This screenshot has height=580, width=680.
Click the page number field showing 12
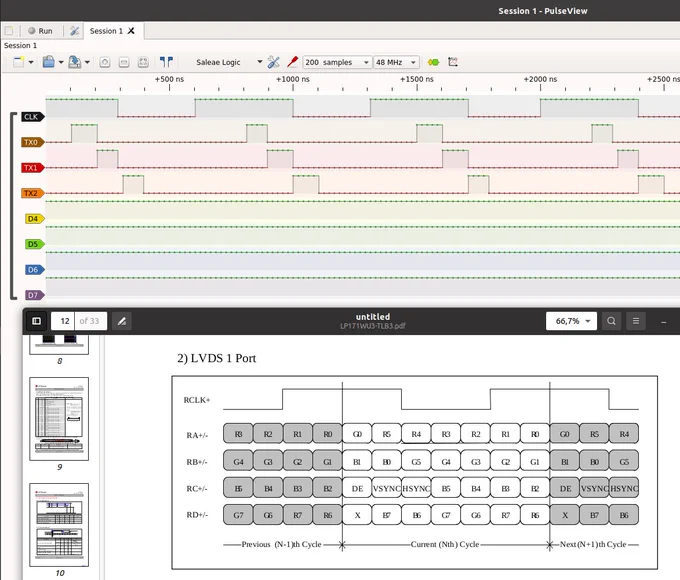(63, 321)
